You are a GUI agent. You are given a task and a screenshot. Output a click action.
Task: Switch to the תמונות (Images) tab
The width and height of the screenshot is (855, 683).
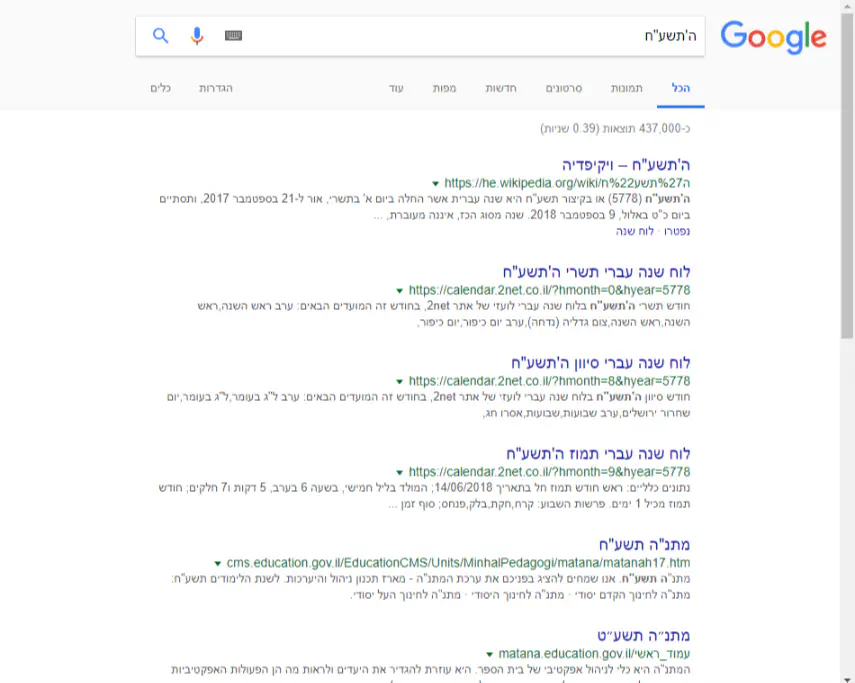coord(629,88)
